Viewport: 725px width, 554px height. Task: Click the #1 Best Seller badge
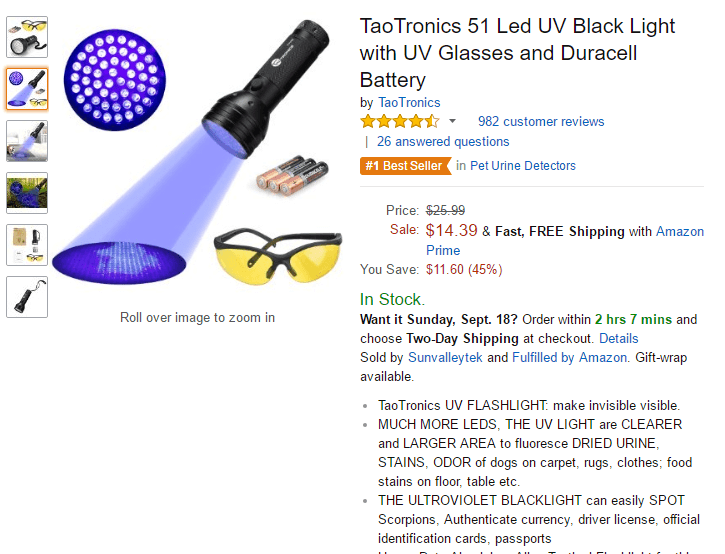[x=404, y=166]
